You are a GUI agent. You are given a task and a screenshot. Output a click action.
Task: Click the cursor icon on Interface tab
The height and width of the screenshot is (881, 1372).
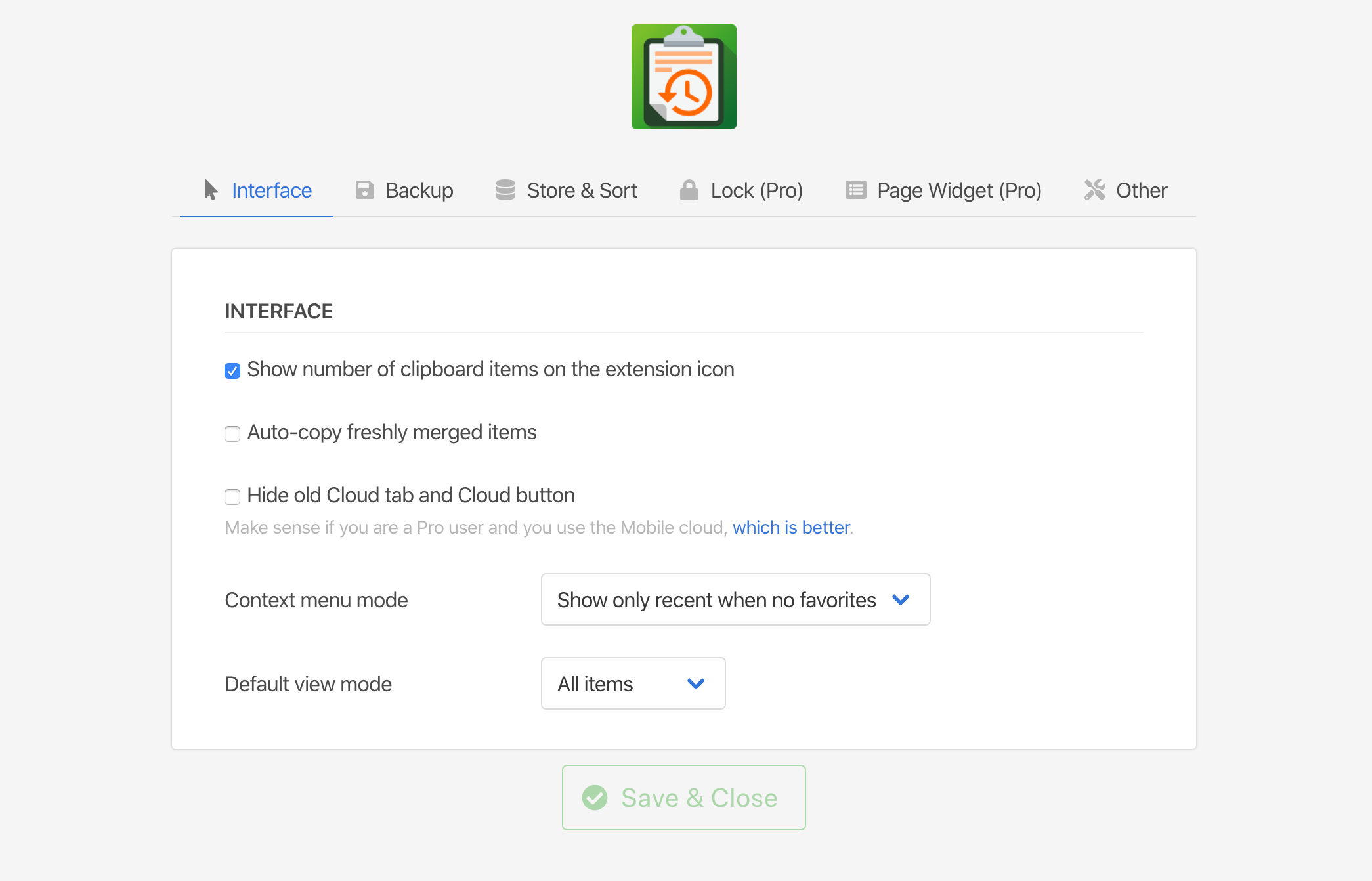tap(211, 190)
